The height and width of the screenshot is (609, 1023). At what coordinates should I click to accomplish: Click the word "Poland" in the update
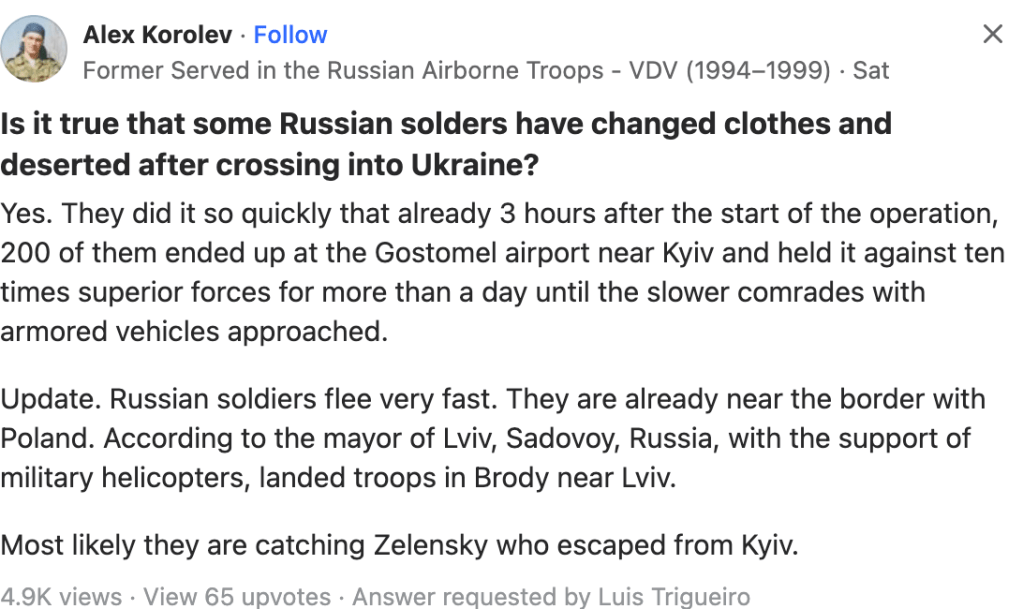pyautogui.click(x=48, y=438)
